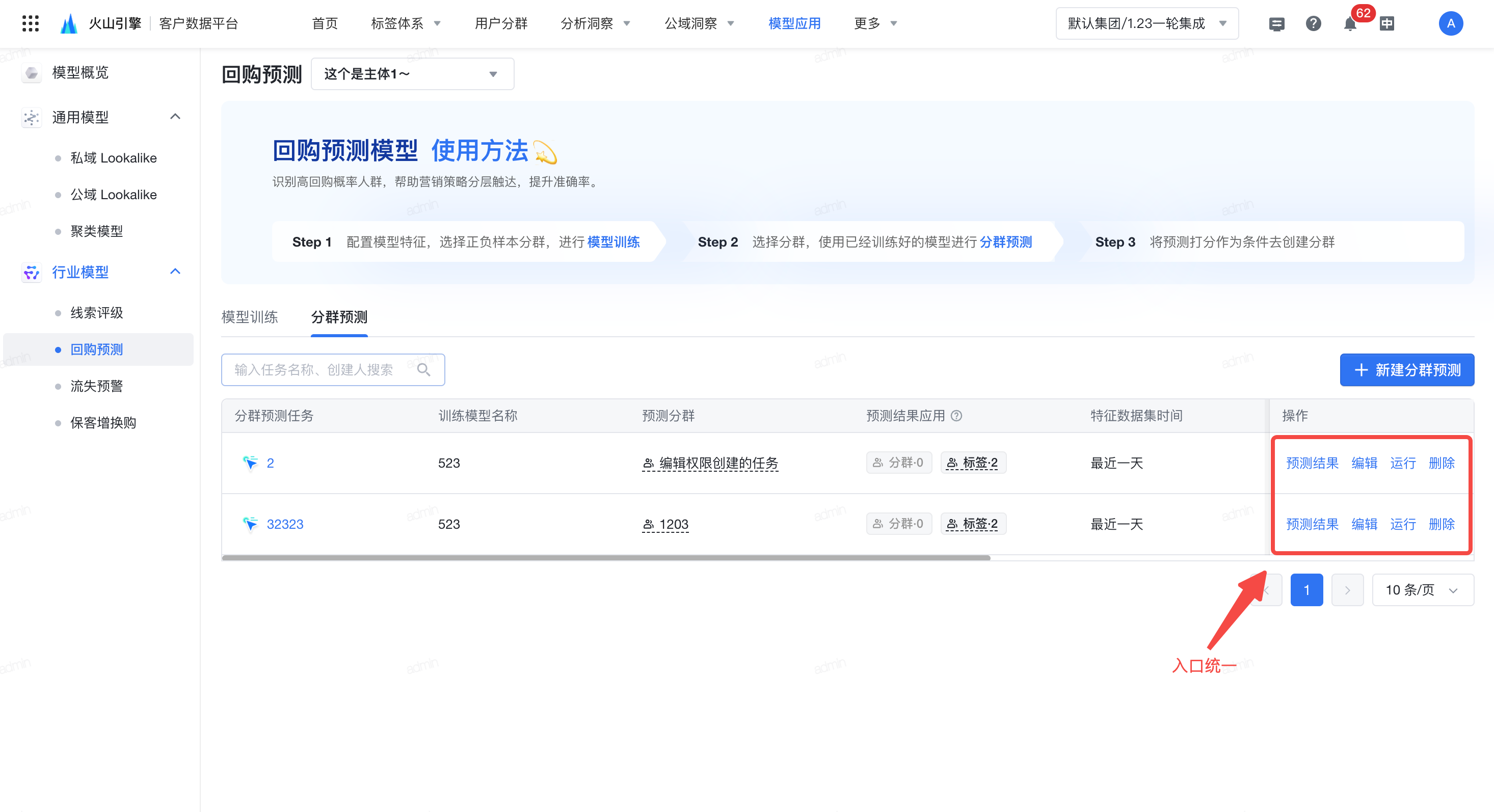
Task: Open task name 32323 link
Action: coord(285,524)
